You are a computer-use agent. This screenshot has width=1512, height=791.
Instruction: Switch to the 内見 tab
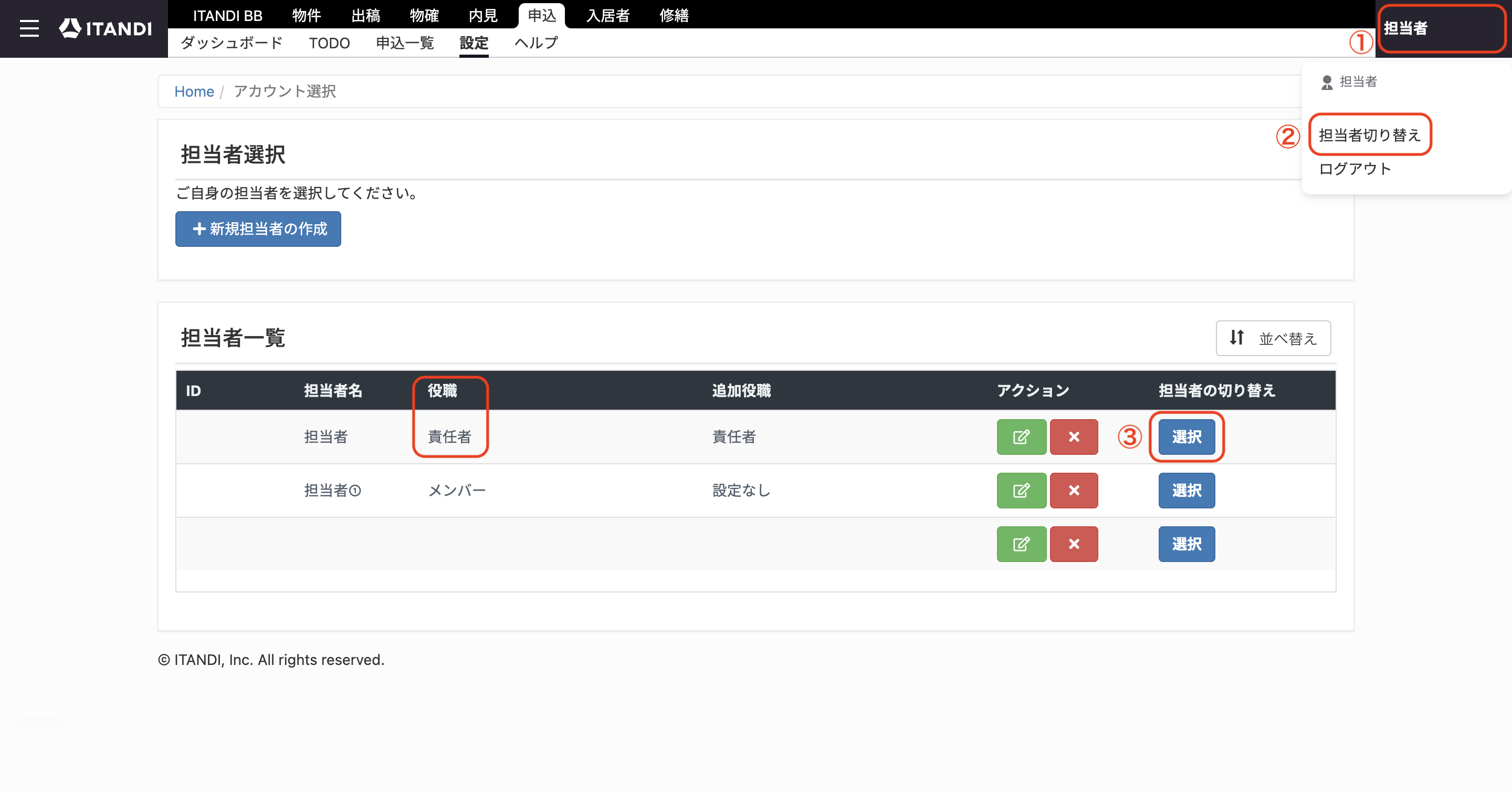pyautogui.click(x=483, y=16)
